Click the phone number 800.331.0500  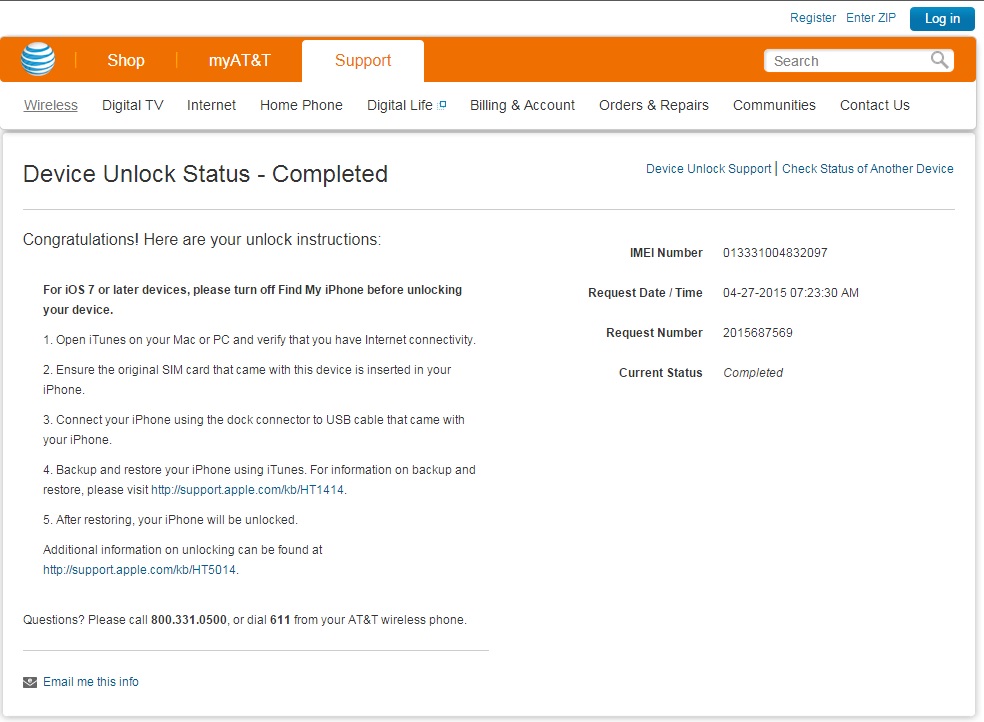[189, 620]
